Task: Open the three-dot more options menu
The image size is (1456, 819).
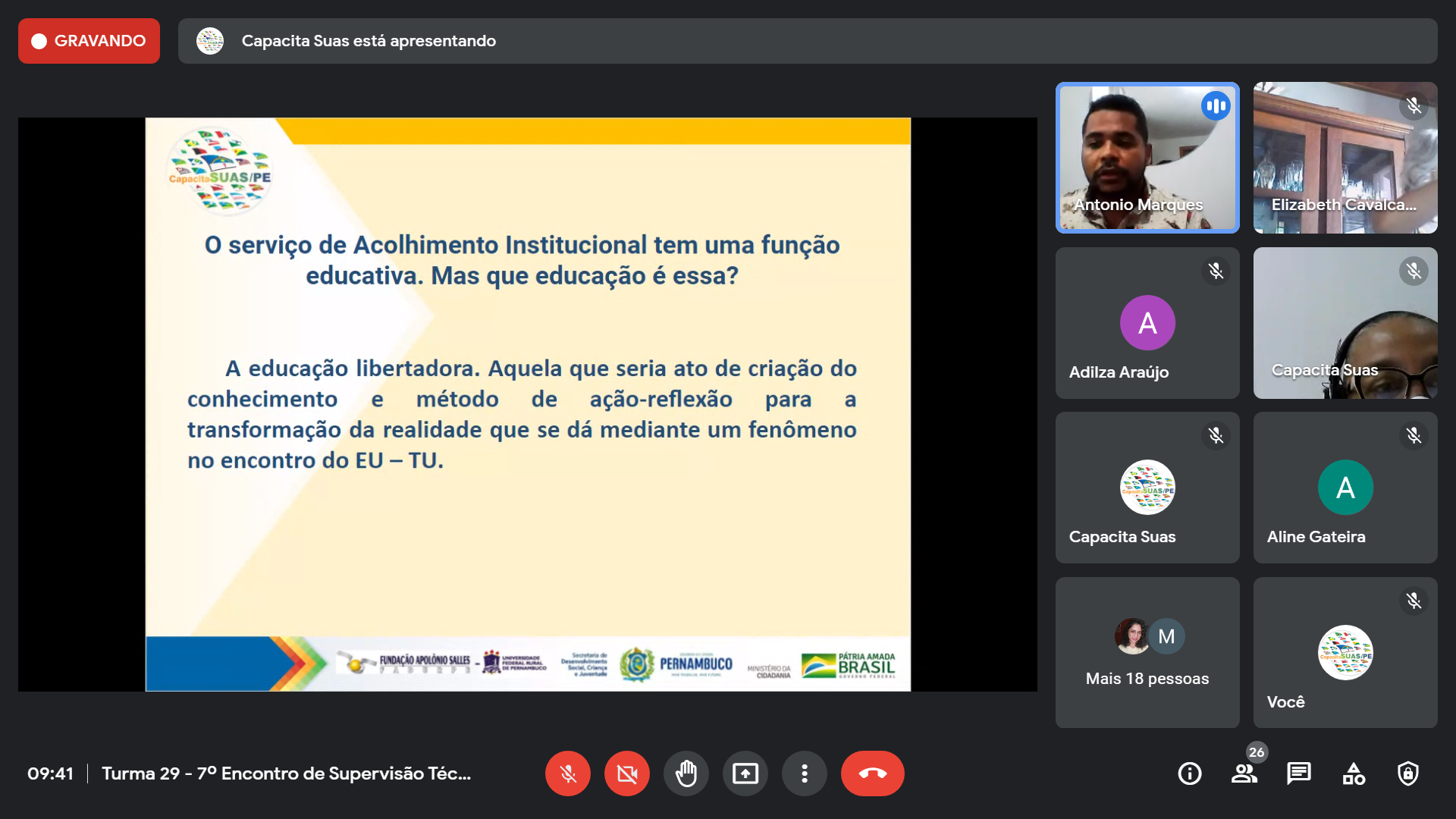Action: point(804,773)
